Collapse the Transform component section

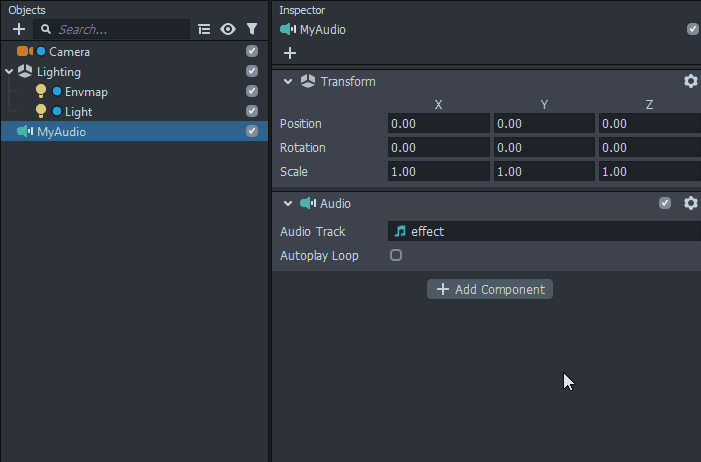tap(289, 81)
